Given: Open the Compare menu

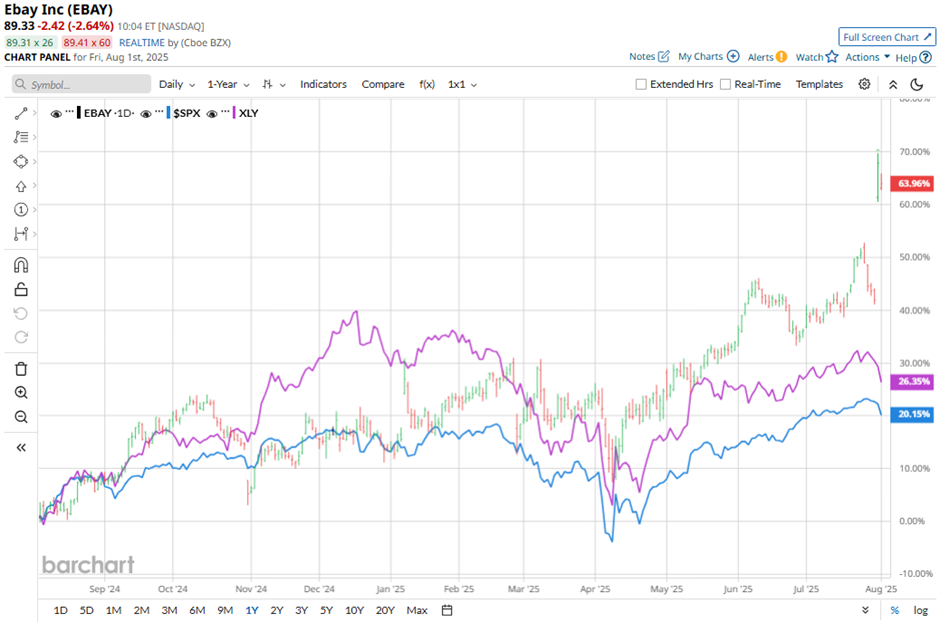Looking at the screenshot, I should [x=382, y=85].
